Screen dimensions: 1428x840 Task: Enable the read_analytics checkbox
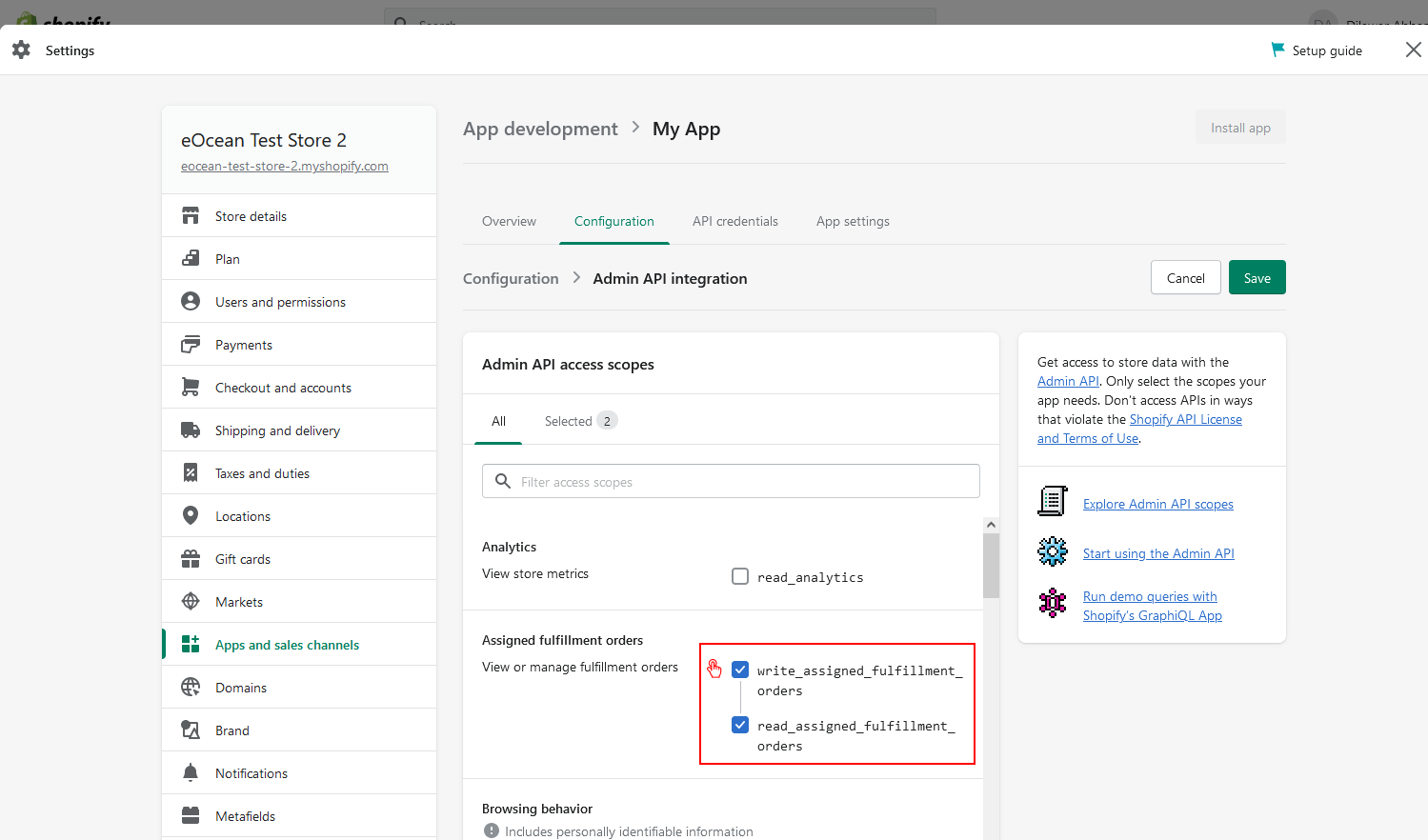(740, 576)
